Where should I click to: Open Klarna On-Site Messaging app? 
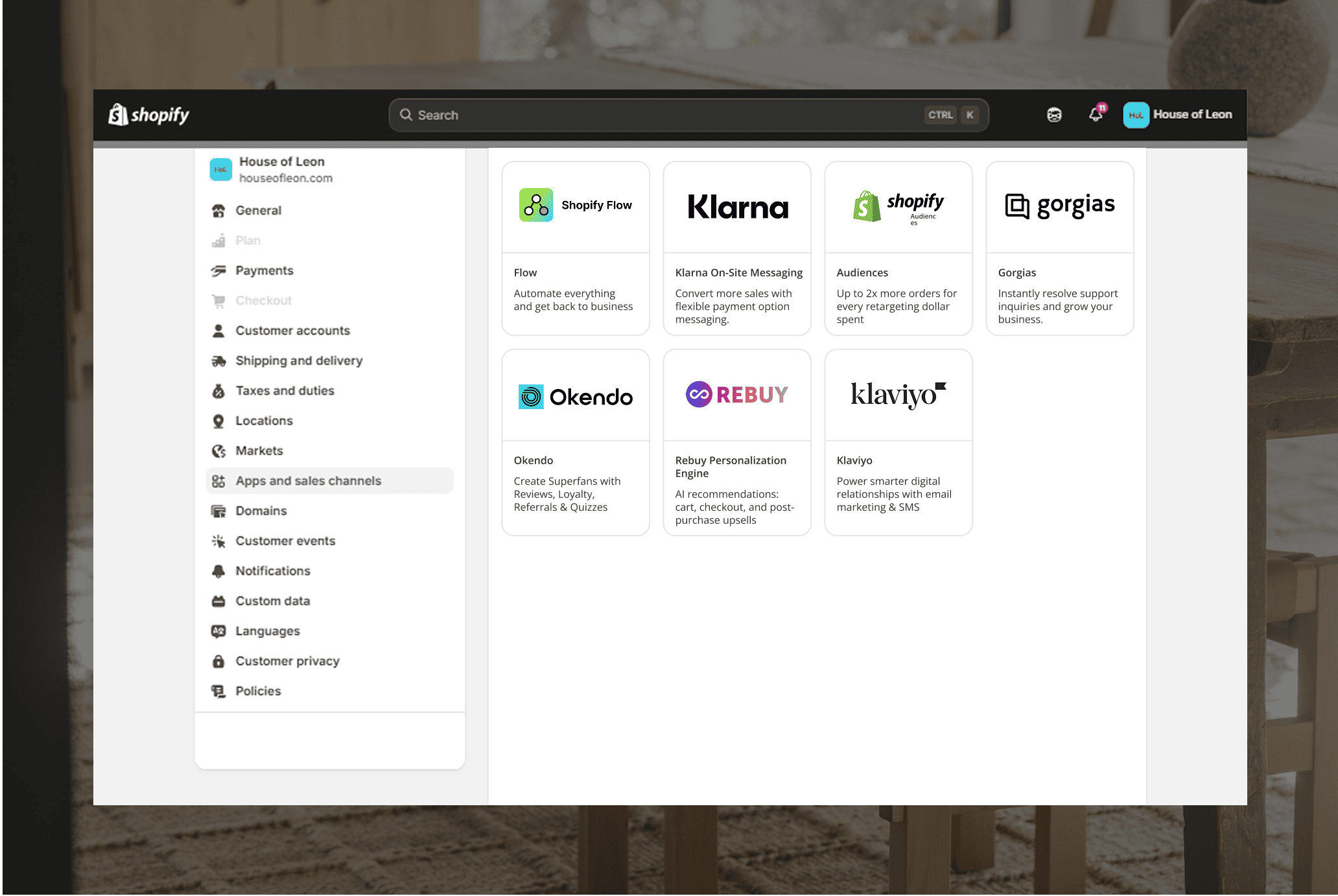tap(738, 273)
